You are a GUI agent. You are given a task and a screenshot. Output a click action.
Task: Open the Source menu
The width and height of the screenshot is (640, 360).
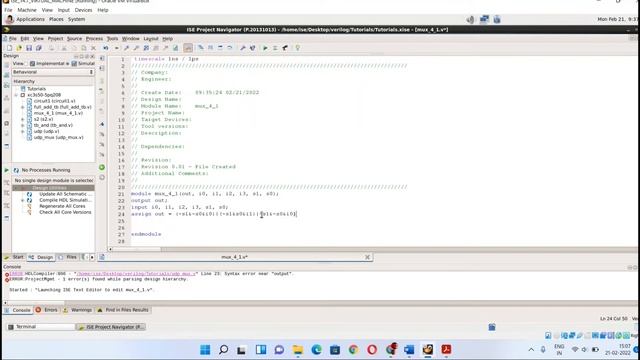pyautogui.click(x=74, y=39)
